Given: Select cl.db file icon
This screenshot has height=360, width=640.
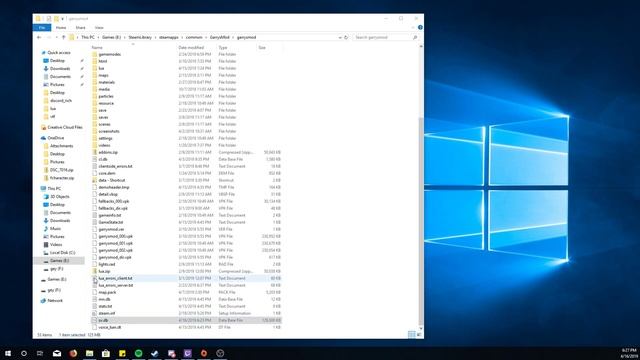Looking at the screenshot, I should (x=95, y=159).
